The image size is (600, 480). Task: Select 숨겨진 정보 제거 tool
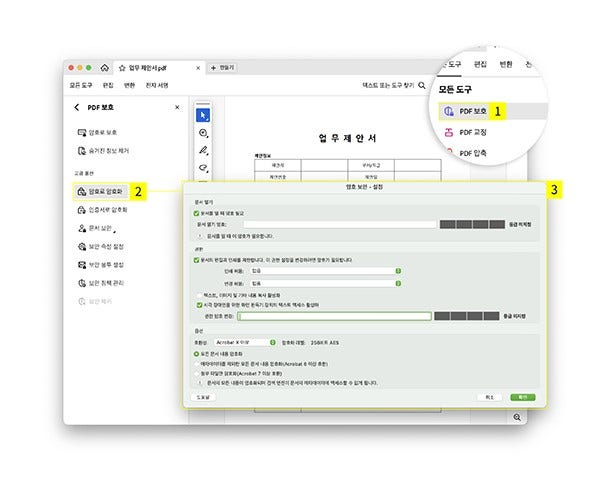pos(103,151)
